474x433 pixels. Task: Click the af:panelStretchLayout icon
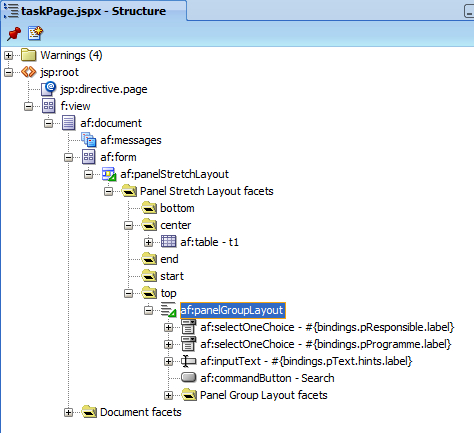[x=109, y=174]
